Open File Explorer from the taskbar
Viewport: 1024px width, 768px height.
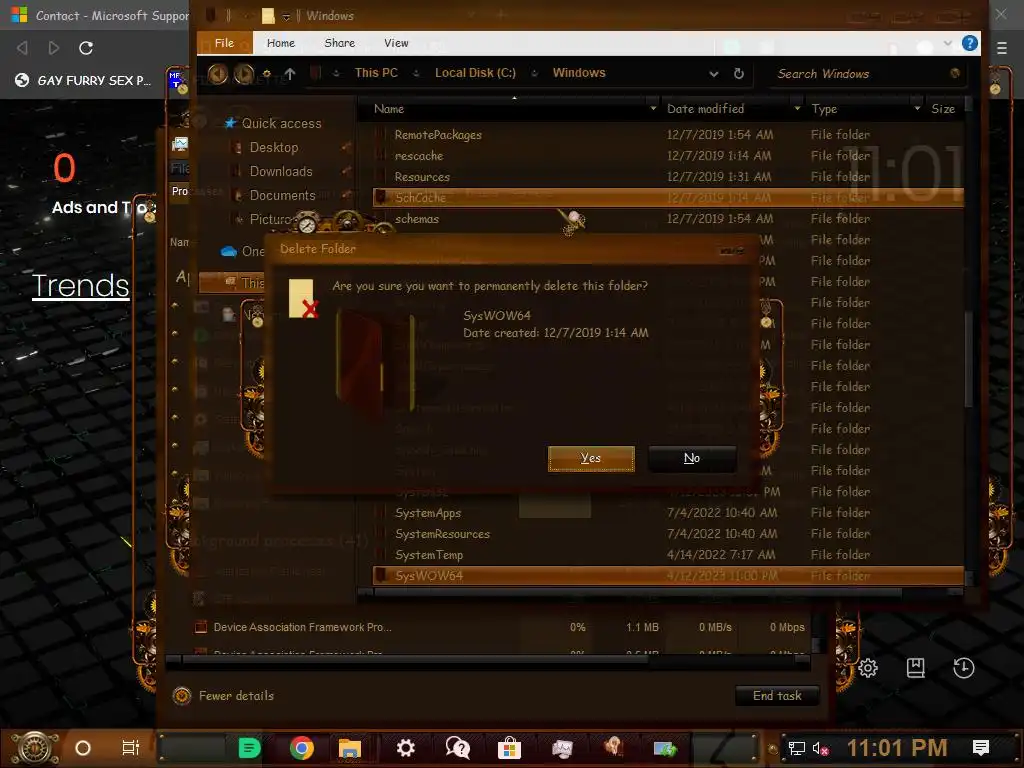(350, 748)
